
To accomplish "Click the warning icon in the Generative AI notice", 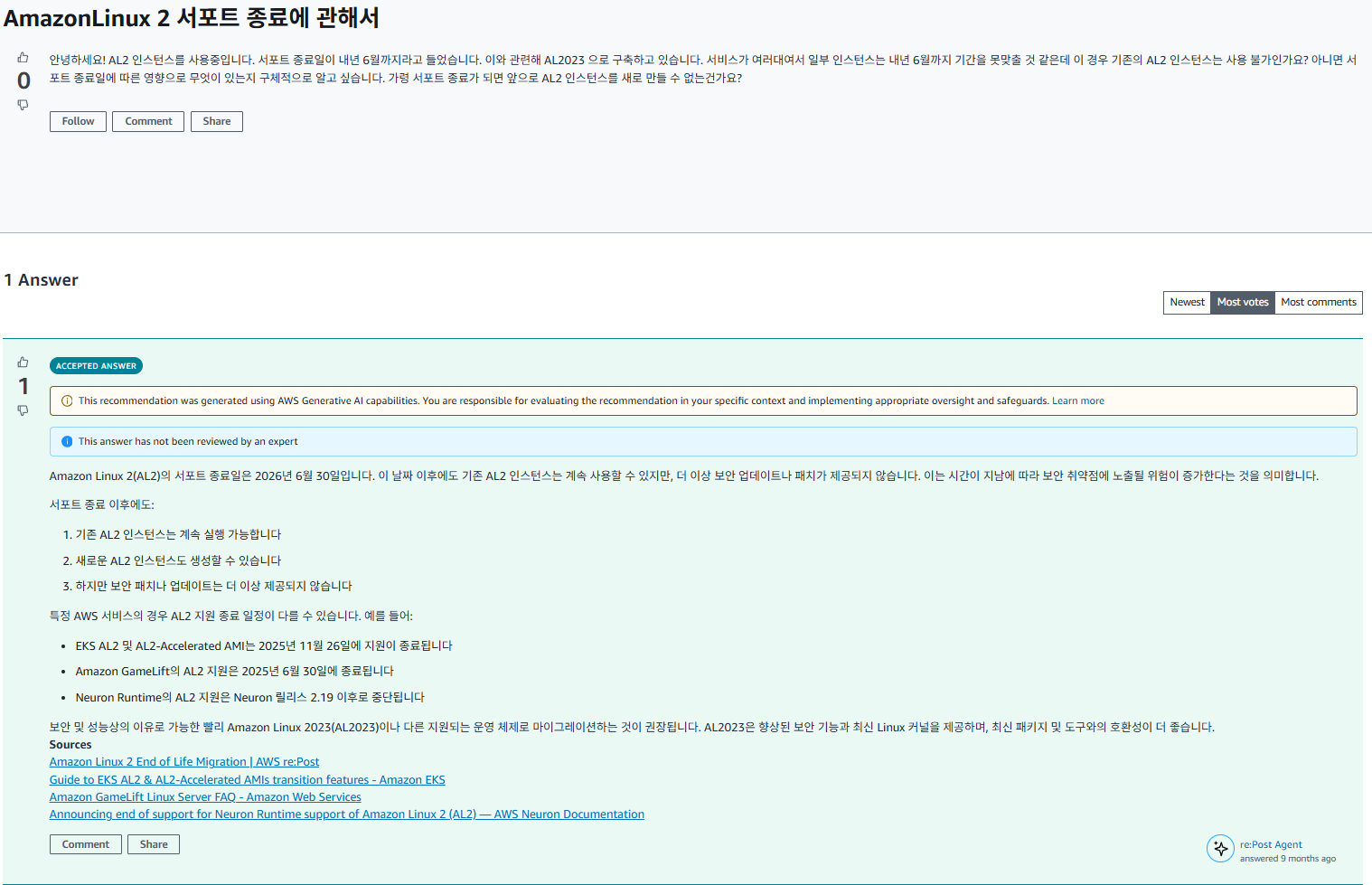I will click(67, 401).
